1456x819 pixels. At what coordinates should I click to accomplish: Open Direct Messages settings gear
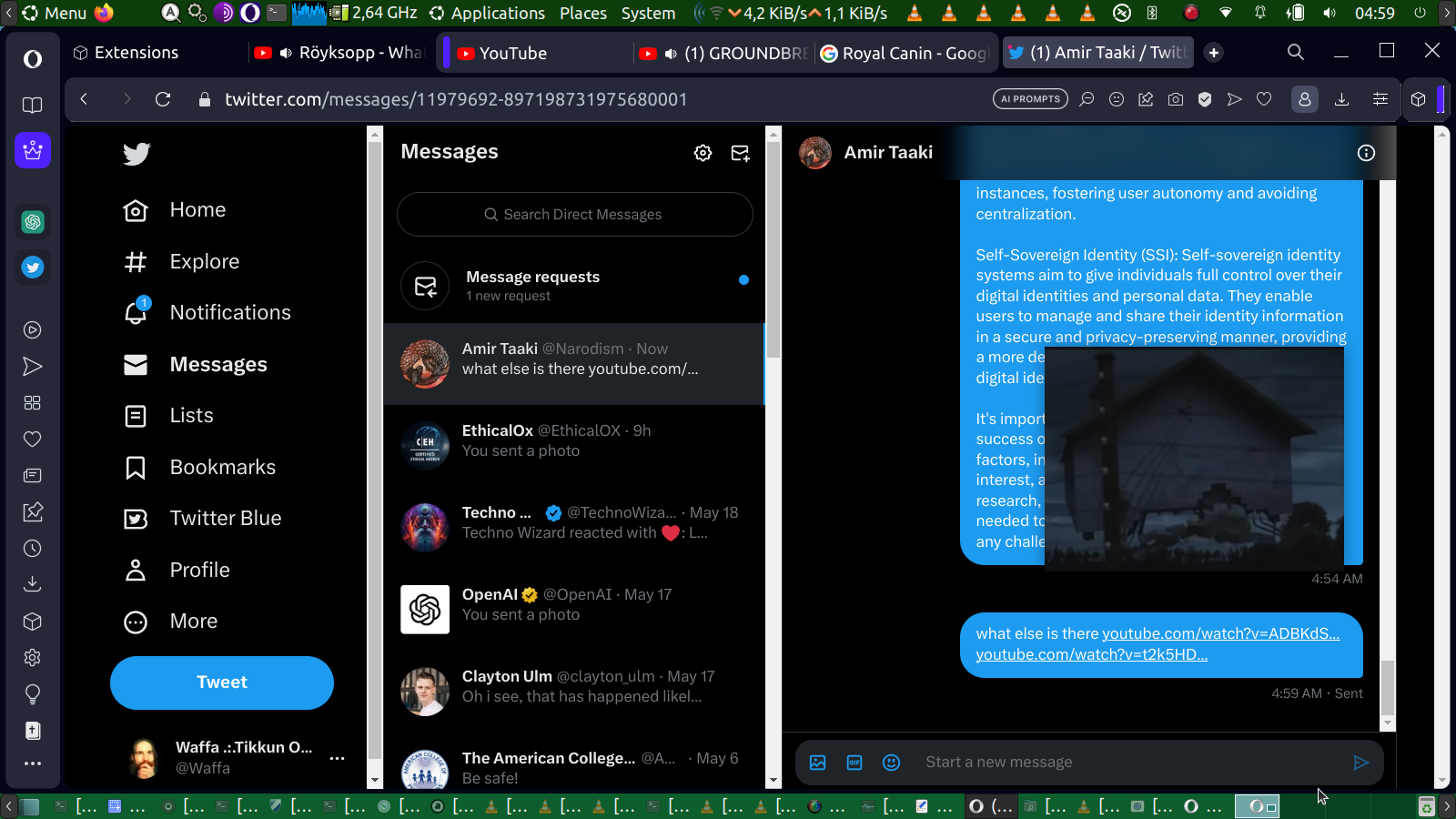point(703,153)
